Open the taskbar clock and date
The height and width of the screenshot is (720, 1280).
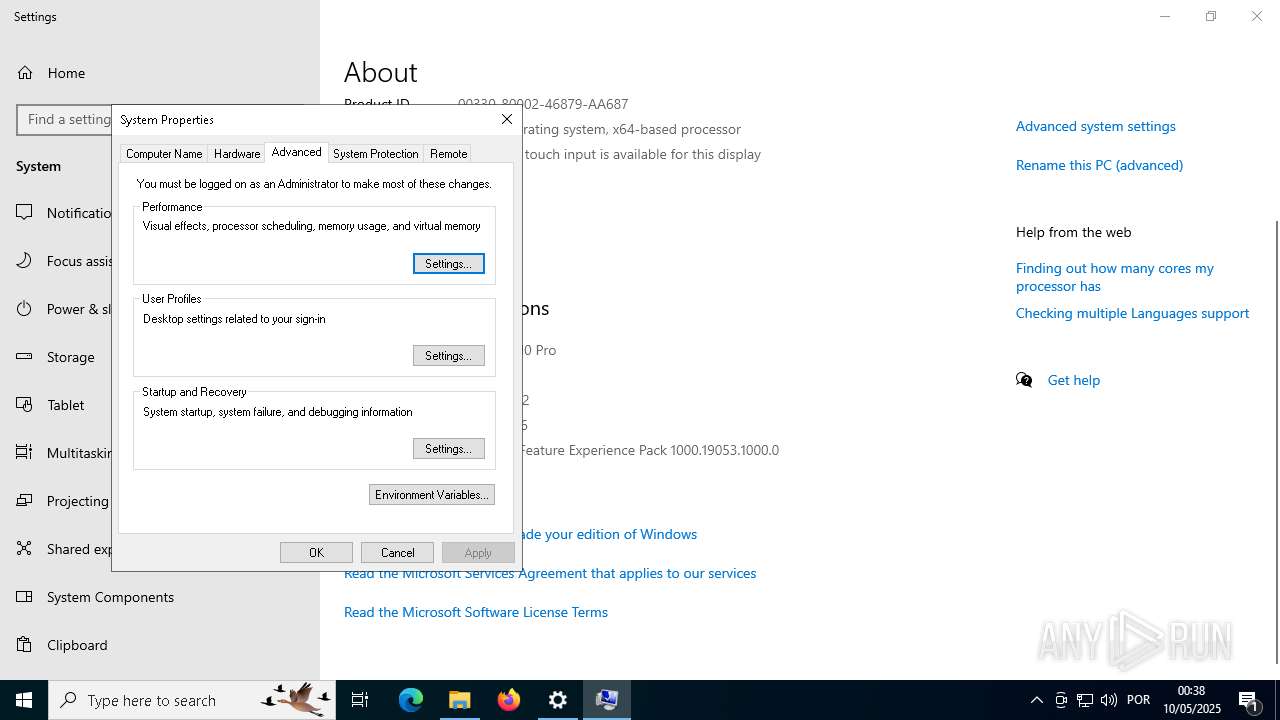click(1191, 700)
